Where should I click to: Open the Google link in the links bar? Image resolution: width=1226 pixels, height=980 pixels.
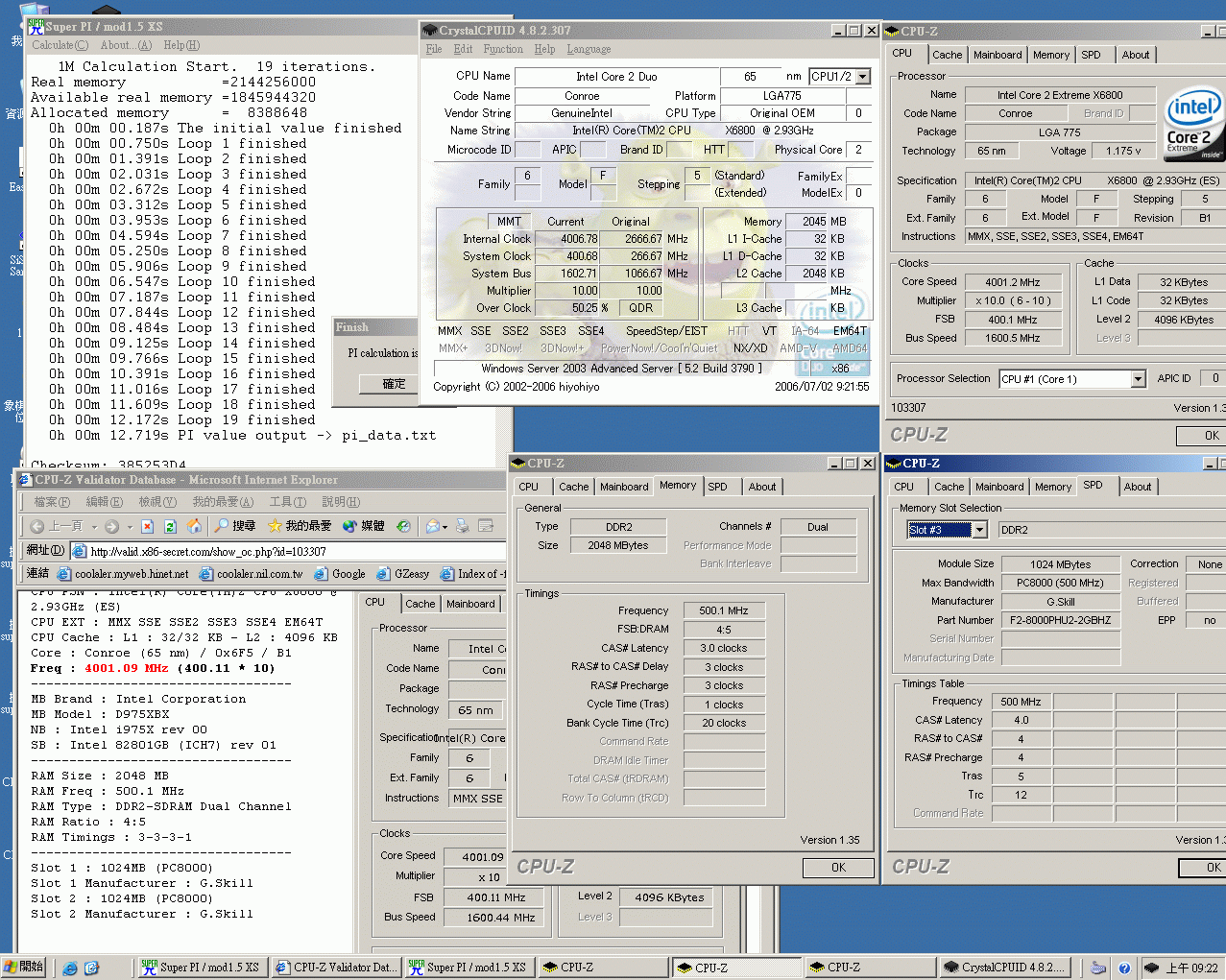pyautogui.click(x=339, y=574)
